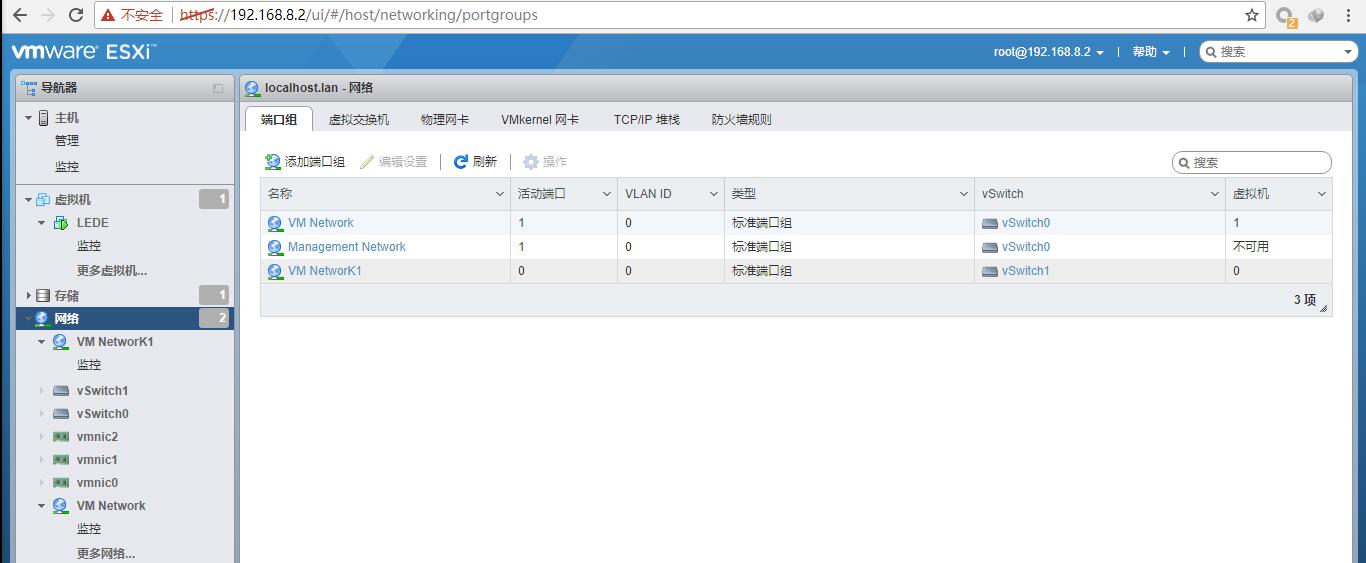This screenshot has width=1366, height=563.
Task: Click the browser extension icon with badge 2
Action: pos(1286,16)
